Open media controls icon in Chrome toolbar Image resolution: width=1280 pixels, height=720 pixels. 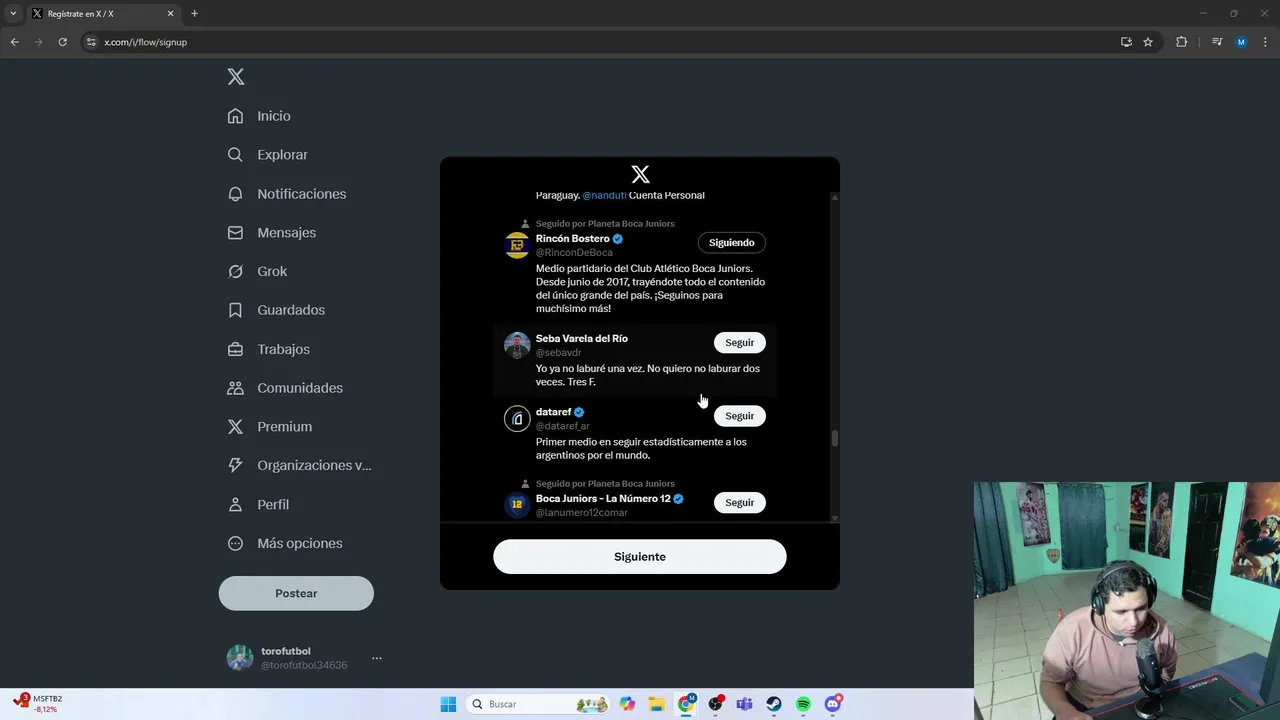pyautogui.click(x=1217, y=42)
